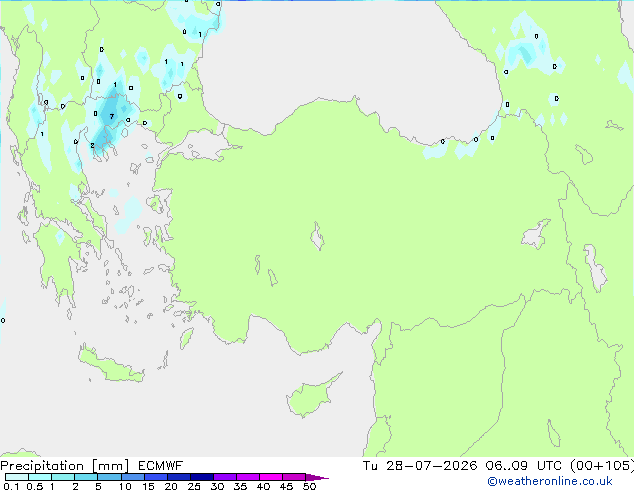Select the 30–35 mm purple legend swatch
Viewport: 634px width, 490px height.
pos(225,477)
